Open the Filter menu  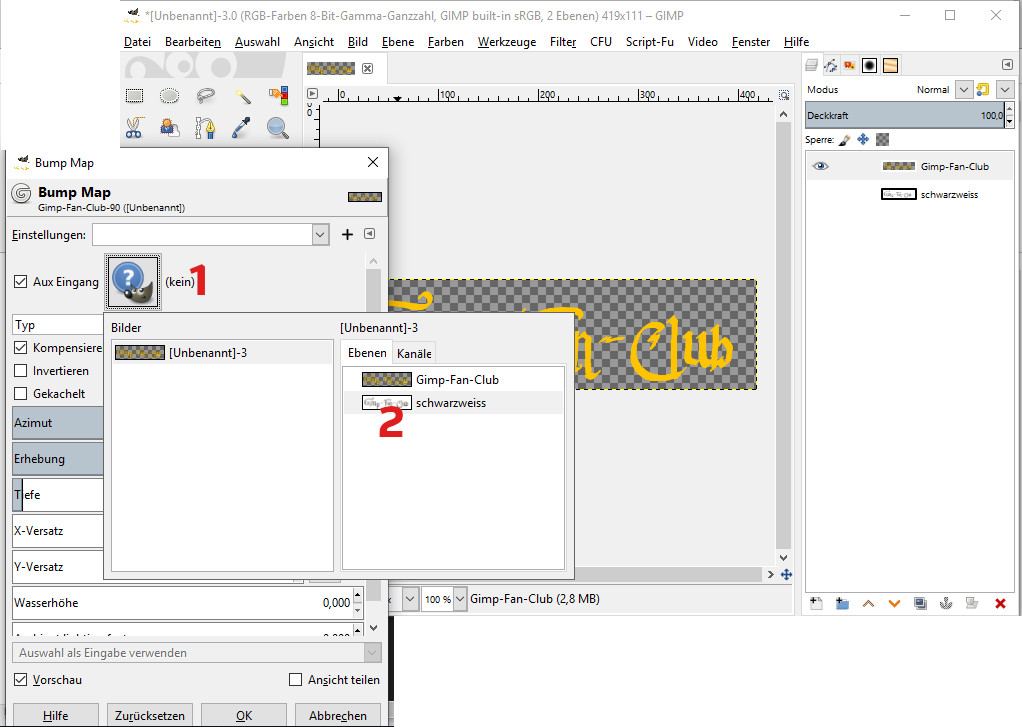coord(562,42)
